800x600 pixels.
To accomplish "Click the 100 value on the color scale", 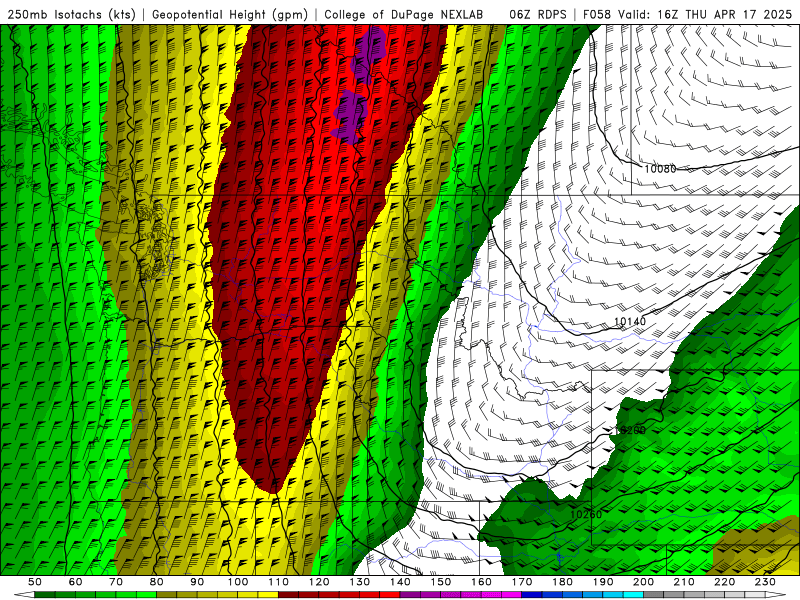I will pos(238,582).
